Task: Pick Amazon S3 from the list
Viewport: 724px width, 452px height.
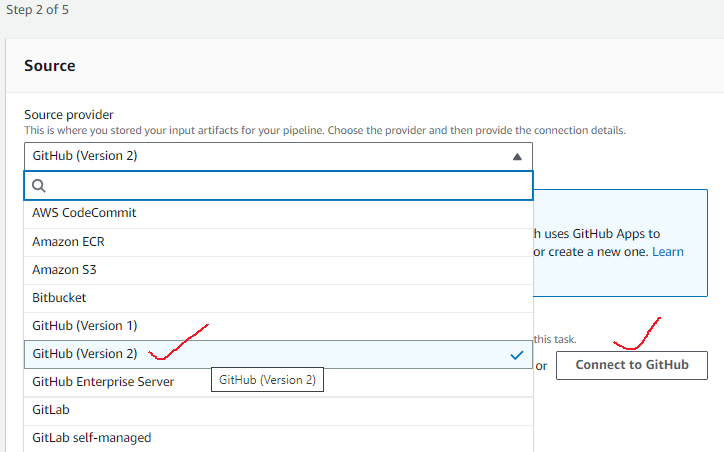Action: click(x=278, y=270)
